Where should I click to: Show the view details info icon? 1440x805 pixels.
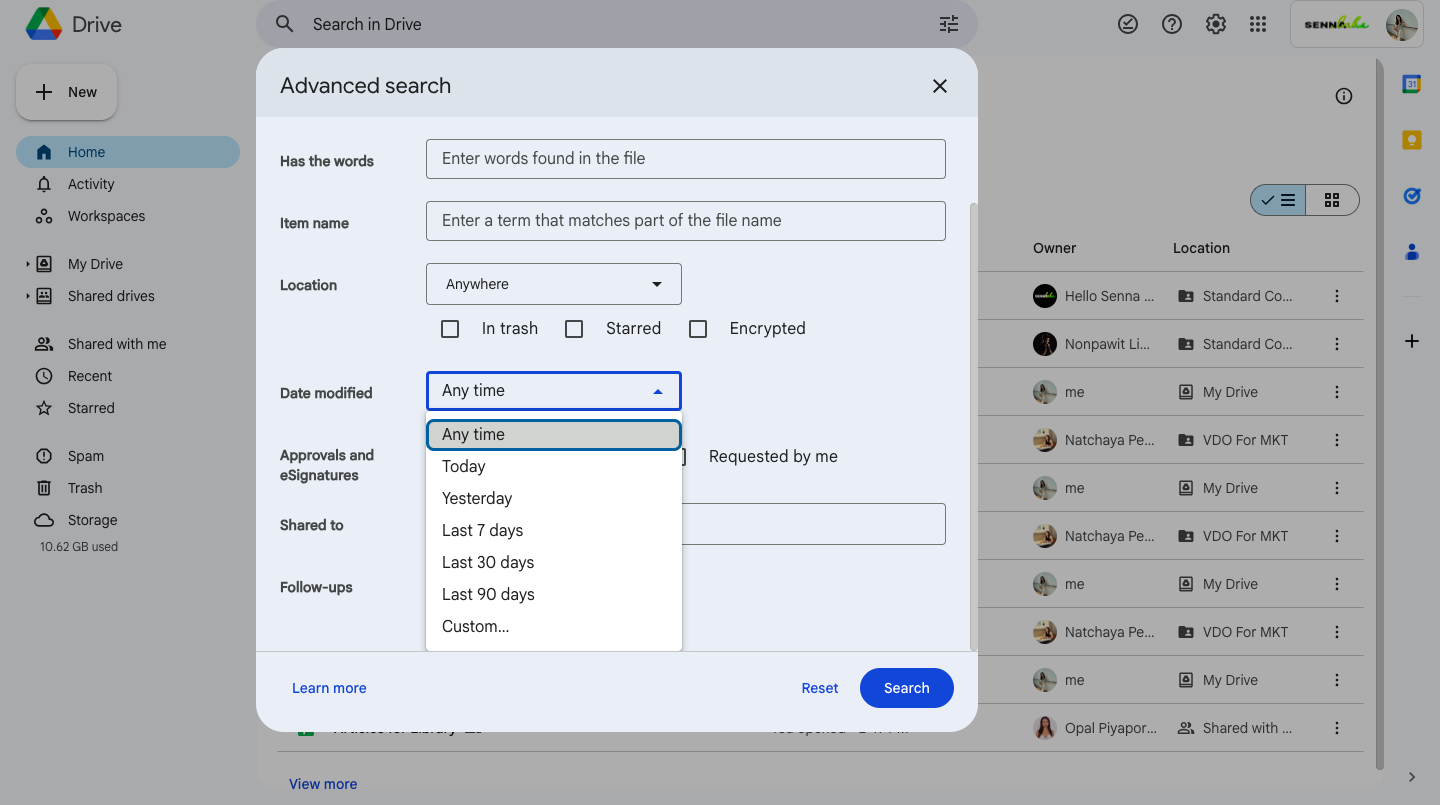pyautogui.click(x=1344, y=96)
